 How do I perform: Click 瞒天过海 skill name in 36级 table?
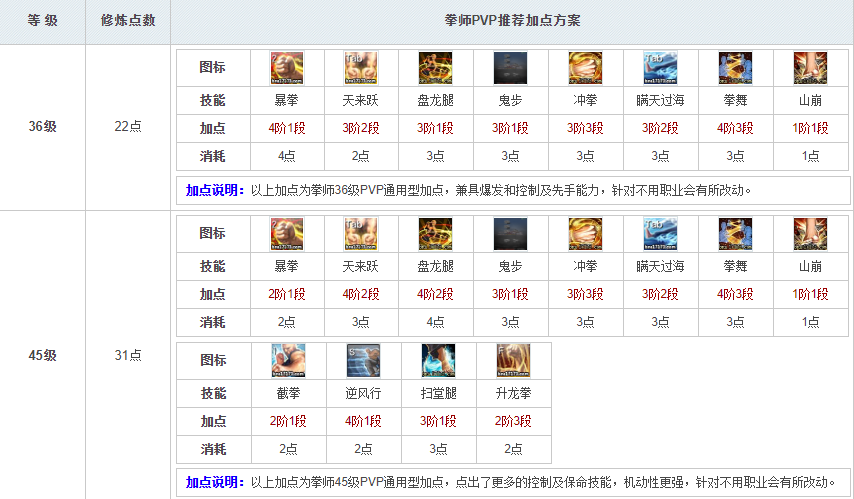point(661,101)
